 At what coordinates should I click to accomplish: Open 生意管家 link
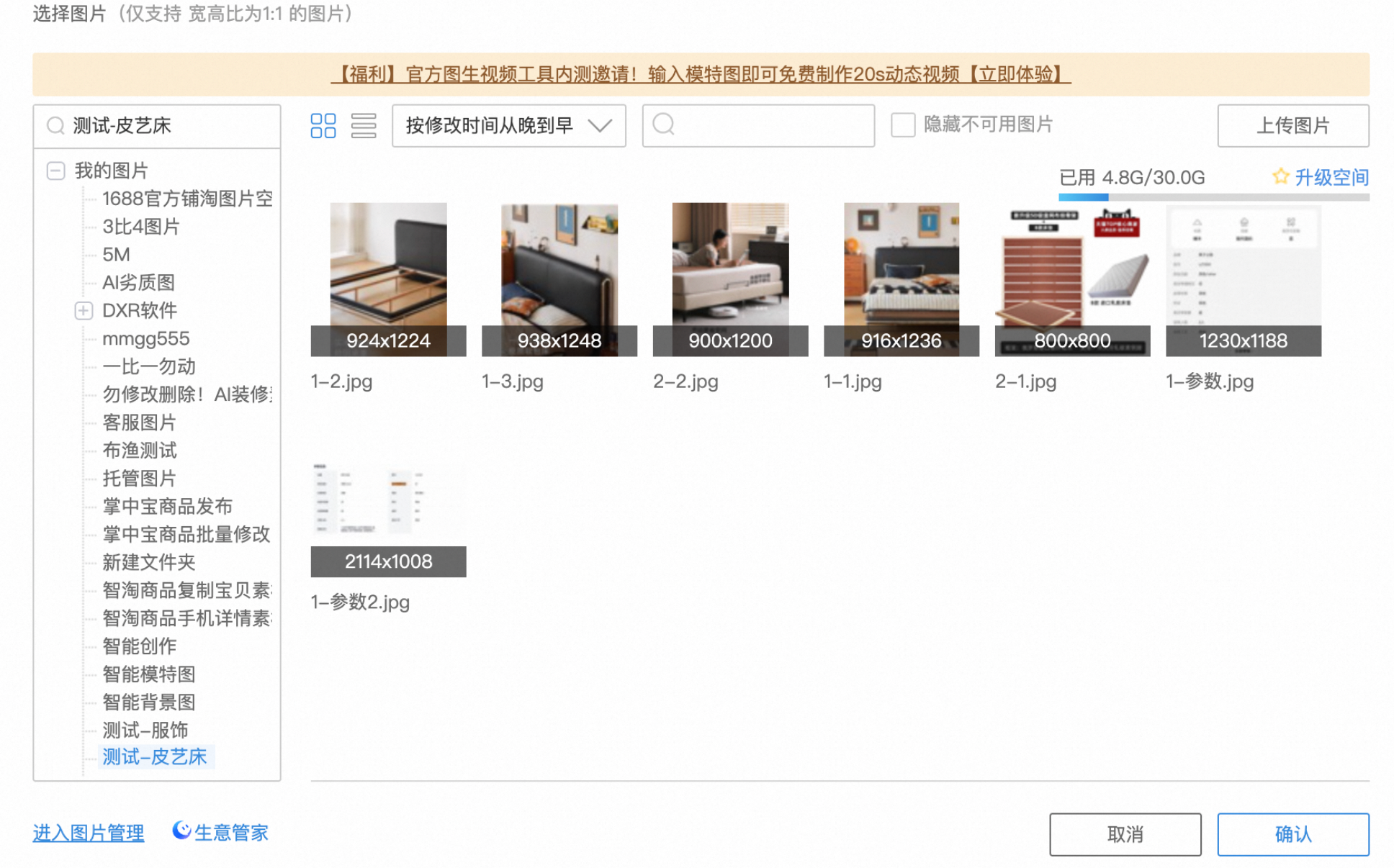tap(230, 833)
